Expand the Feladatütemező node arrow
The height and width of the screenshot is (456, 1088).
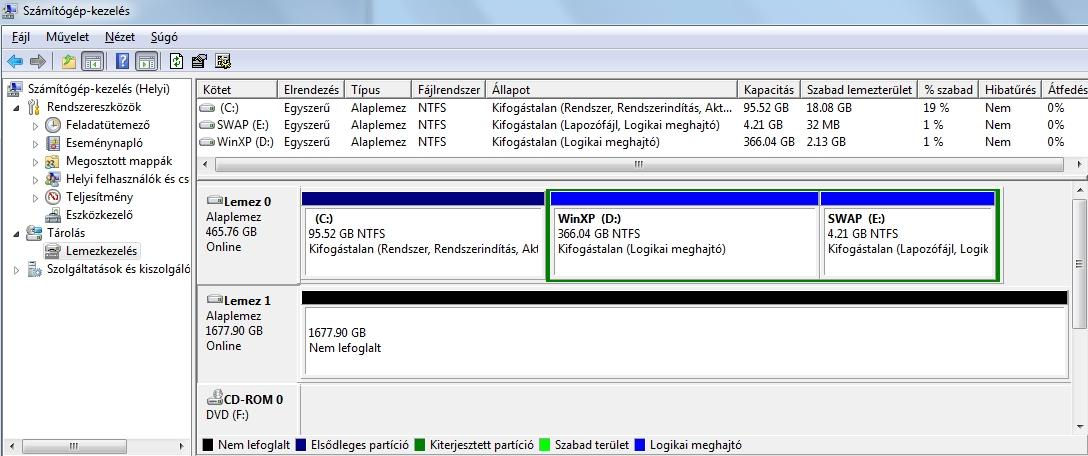36,126
